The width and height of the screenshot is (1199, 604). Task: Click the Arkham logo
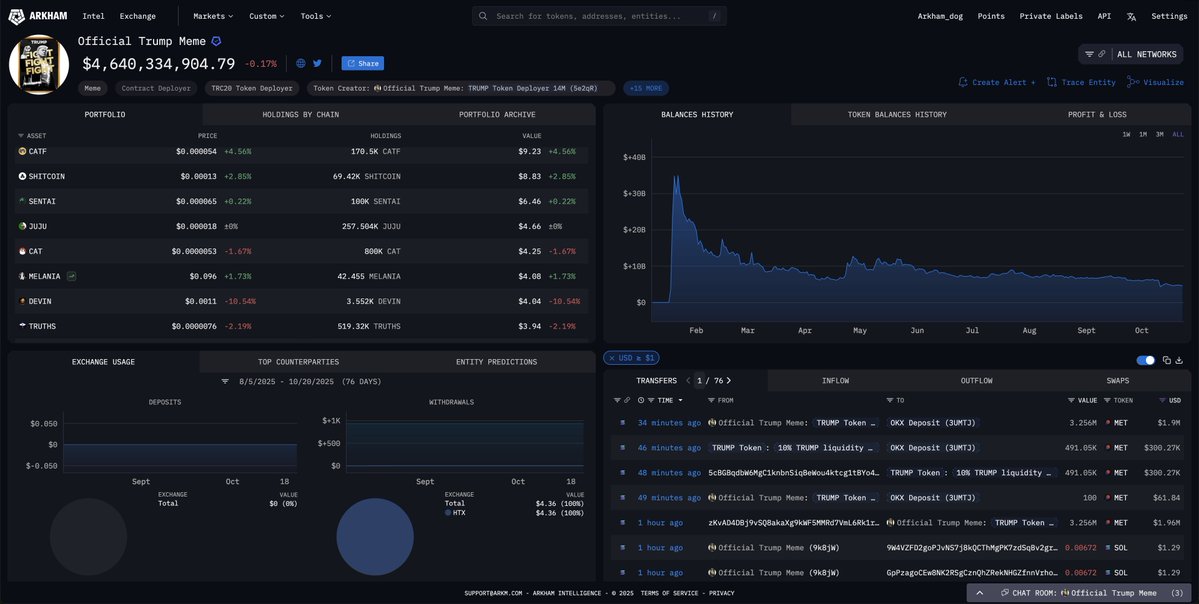click(x=38, y=16)
